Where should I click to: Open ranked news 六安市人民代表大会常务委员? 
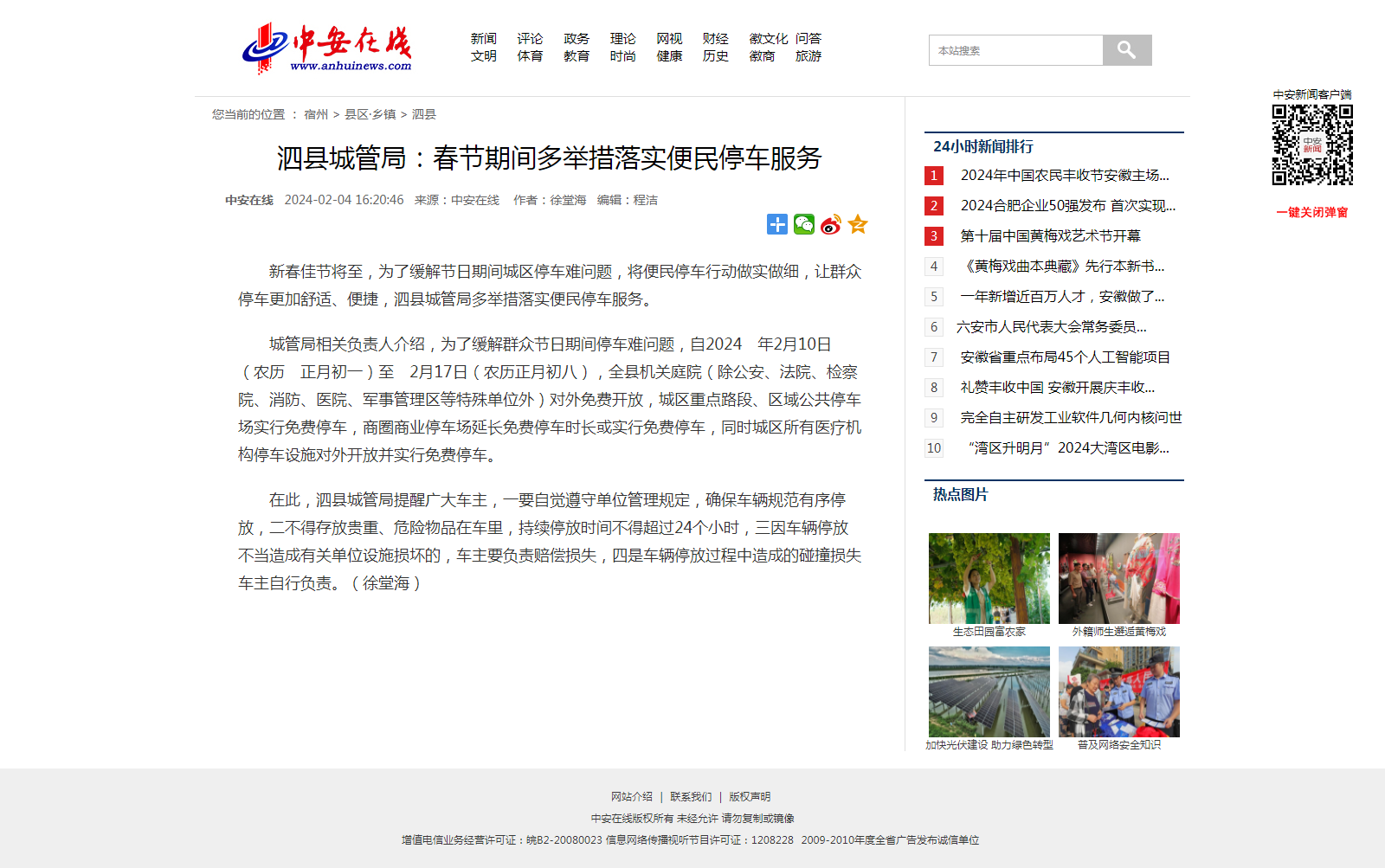tap(1052, 327)
